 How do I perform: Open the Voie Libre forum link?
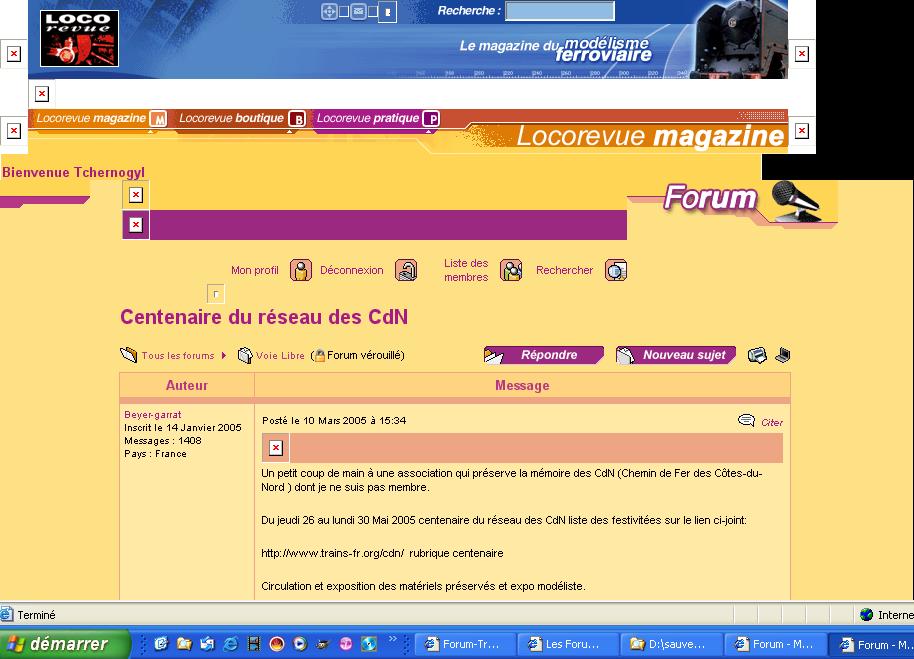[280, 355]
